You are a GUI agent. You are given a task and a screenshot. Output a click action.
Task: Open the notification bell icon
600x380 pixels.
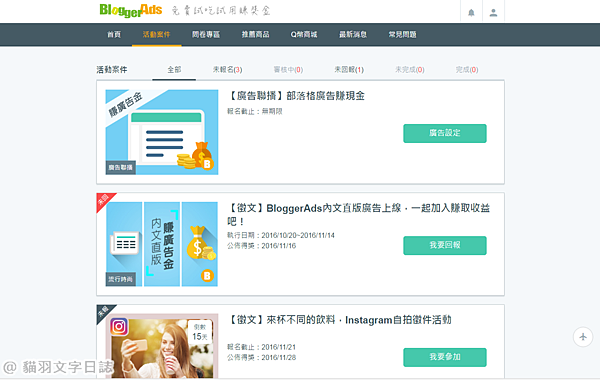click(471, 13)
